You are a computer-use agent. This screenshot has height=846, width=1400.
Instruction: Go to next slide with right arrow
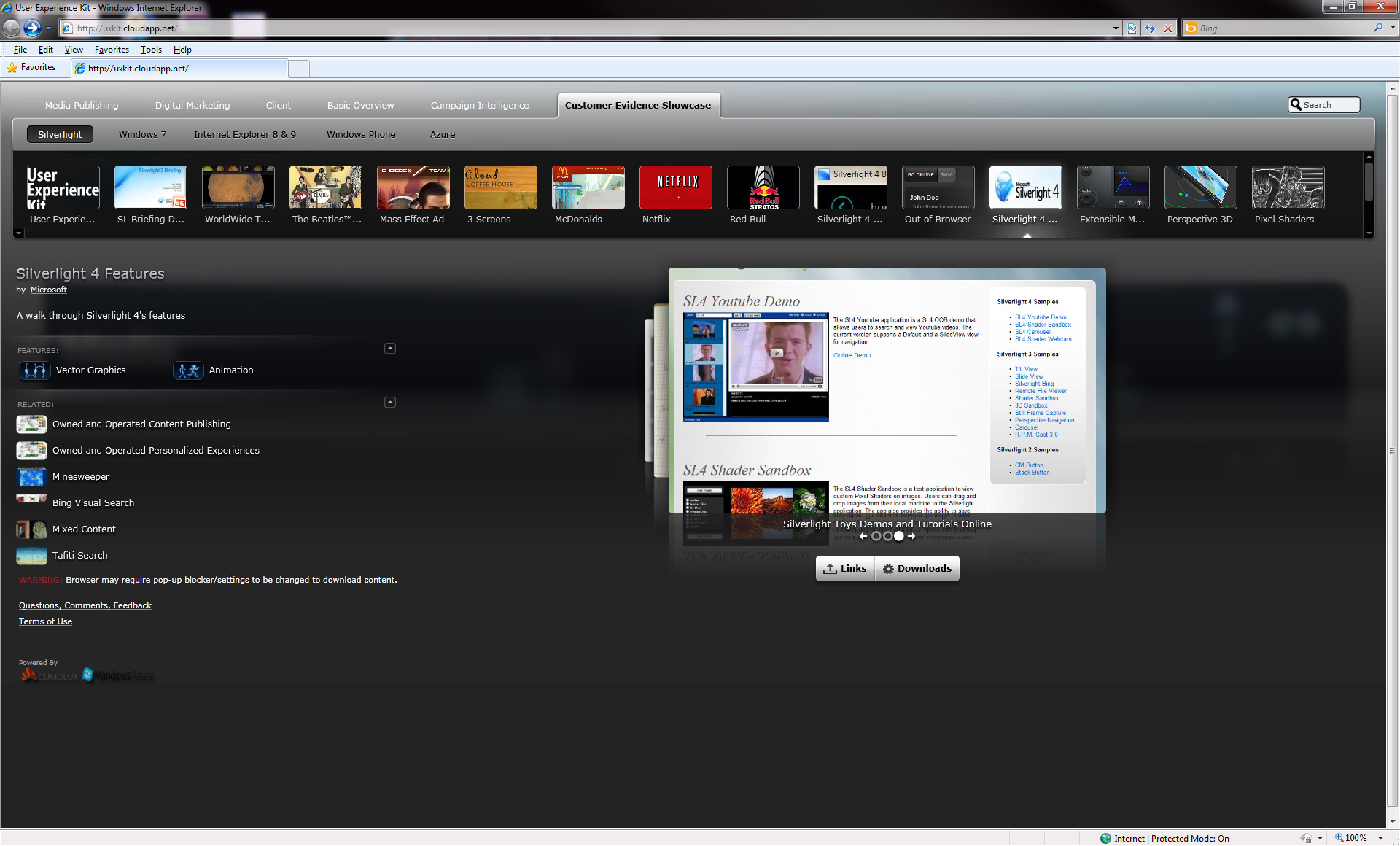pyautogui.click(x=911, y=536)
